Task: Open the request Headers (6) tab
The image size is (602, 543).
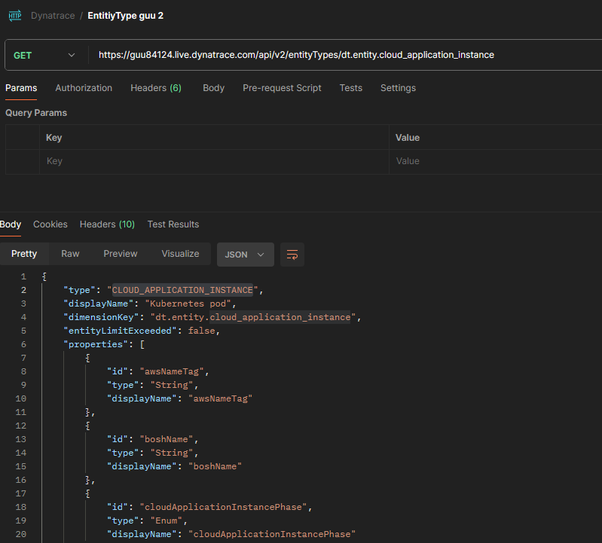Action: coord(155,88)
